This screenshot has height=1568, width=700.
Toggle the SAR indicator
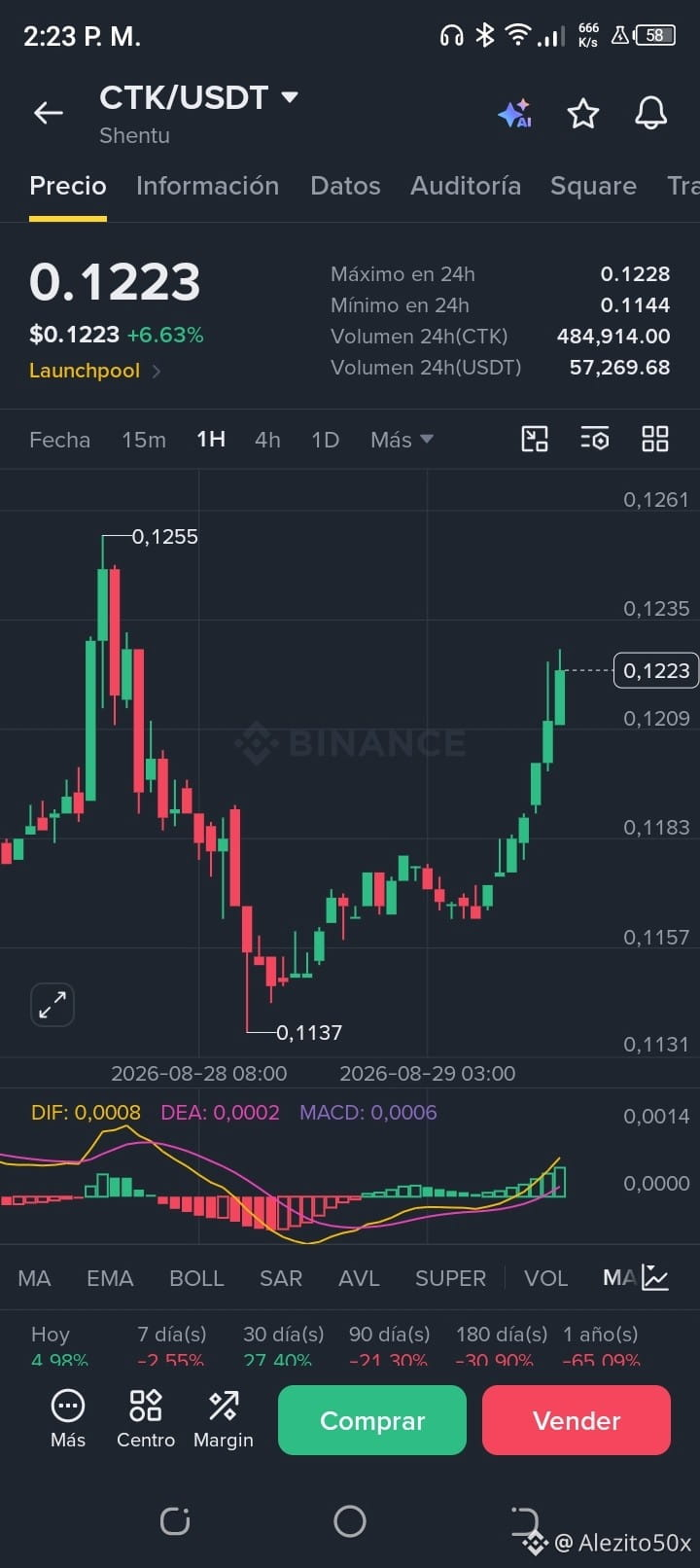click(x=281, y=1278)
